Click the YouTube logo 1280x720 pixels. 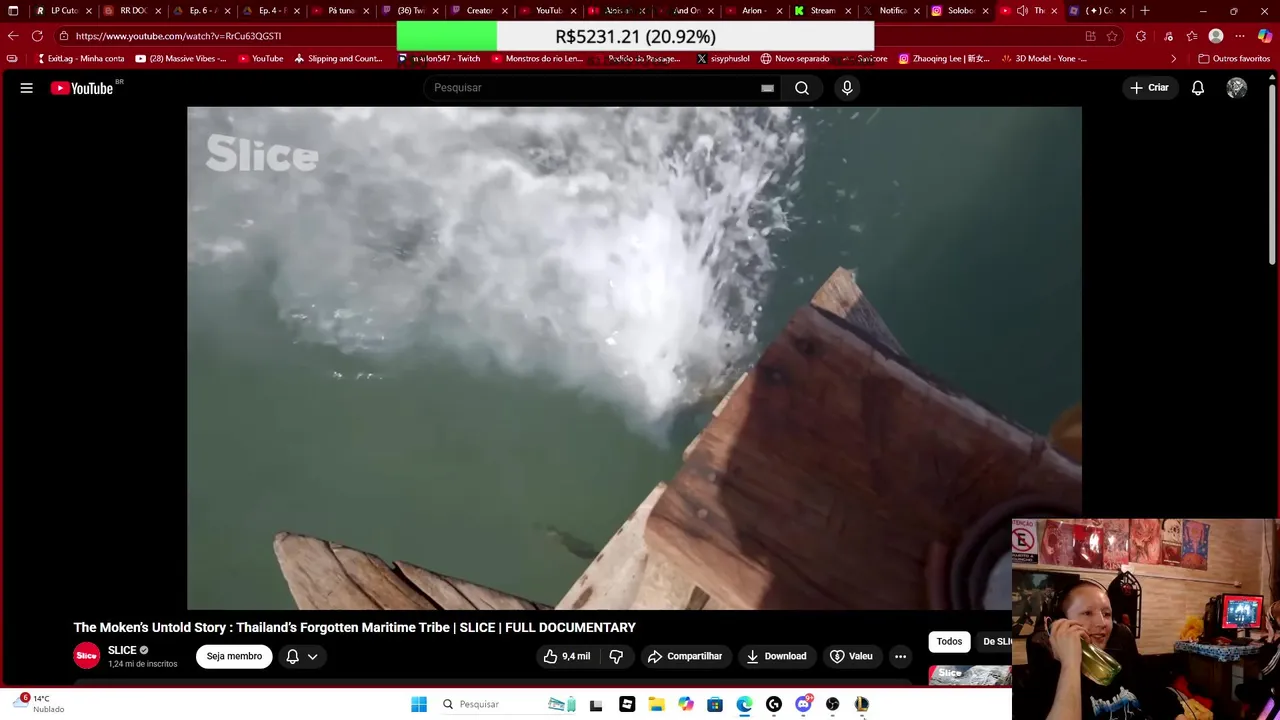click(x=82, y=88)
